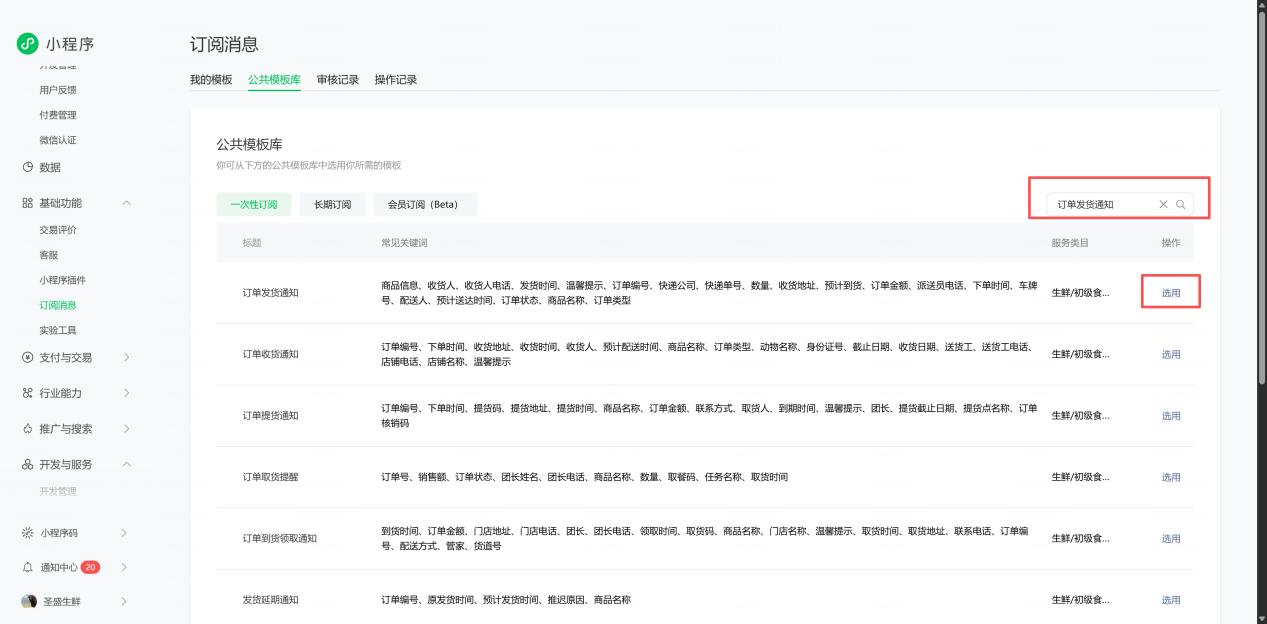Collapse the 基础功能 section chevron

coord(126,203)
